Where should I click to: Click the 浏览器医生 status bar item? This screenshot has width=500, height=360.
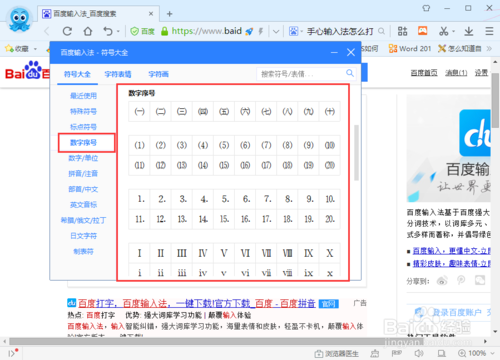[x=337, y=353]
